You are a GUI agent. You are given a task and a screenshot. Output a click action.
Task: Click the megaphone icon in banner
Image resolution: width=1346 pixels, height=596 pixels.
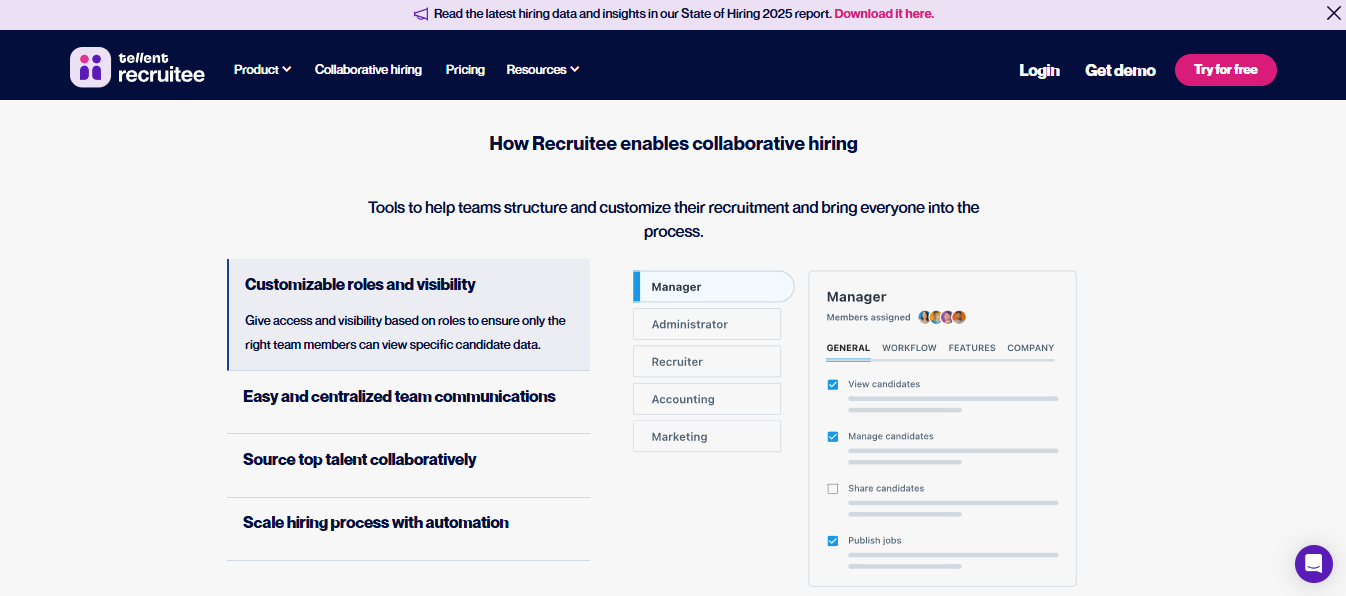pyautogui.click(x=421, y=14)
